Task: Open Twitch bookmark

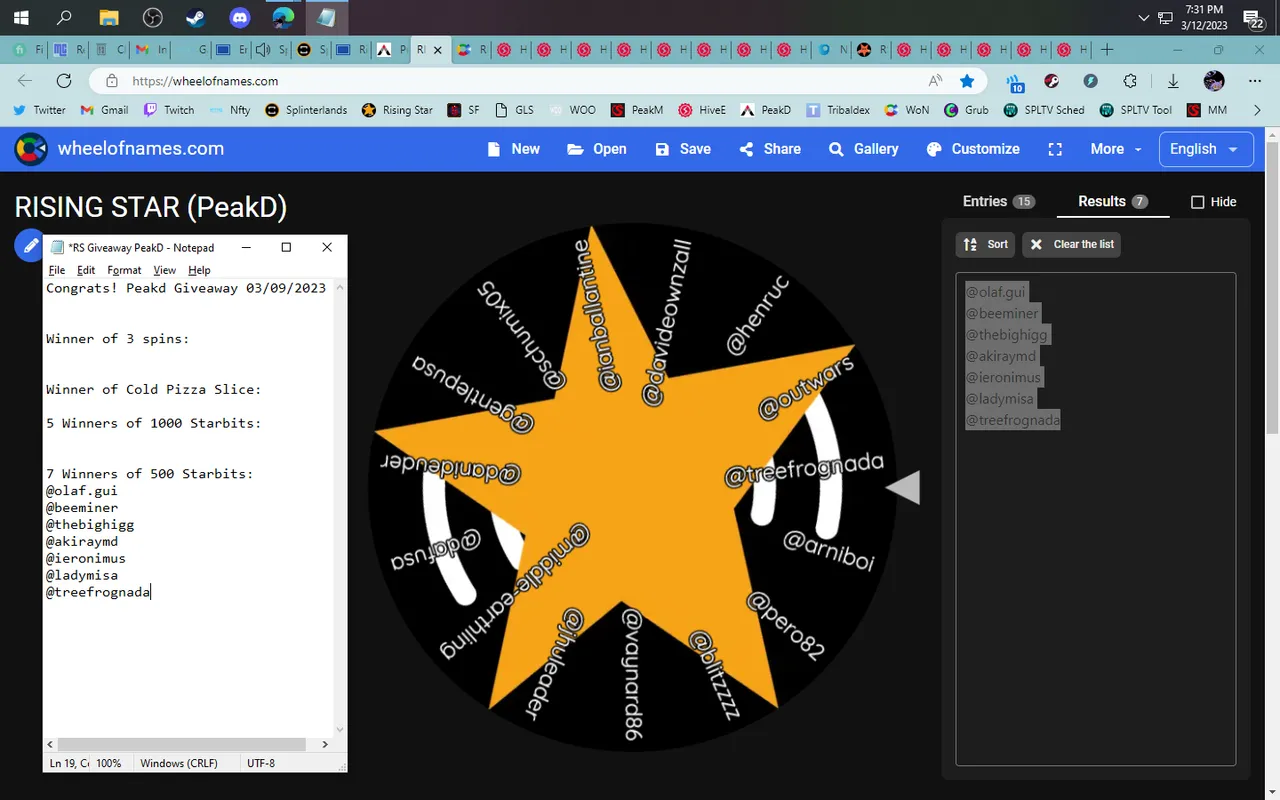Action: pyautogui.click(x=169, y=110)
